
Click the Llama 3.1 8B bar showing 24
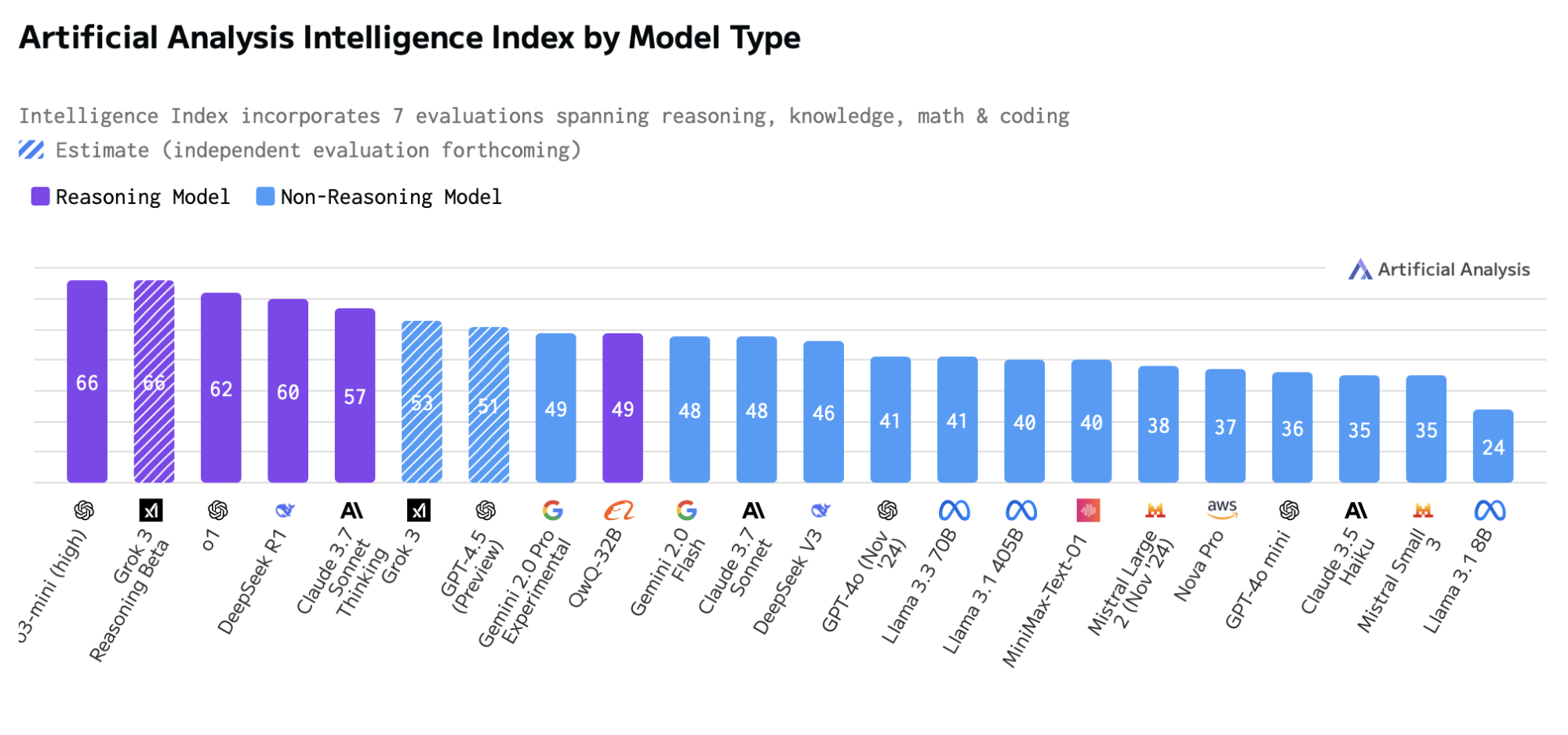[x=1493, y=446]
